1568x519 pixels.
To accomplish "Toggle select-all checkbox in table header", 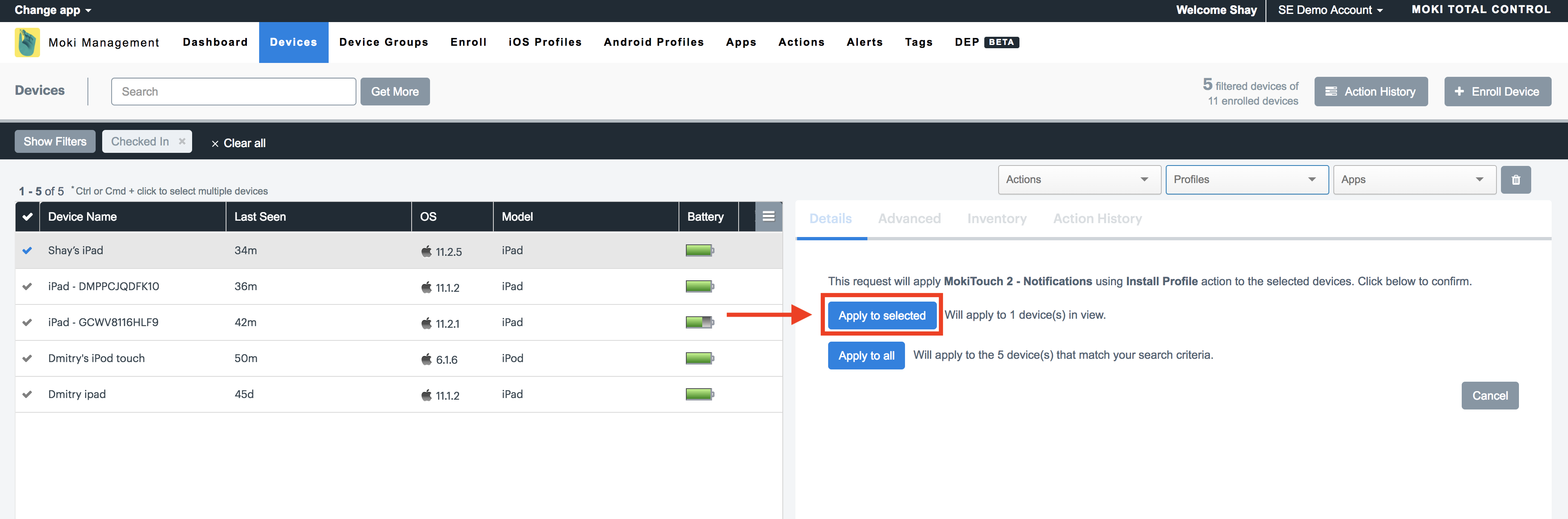I will pos(27,217).
